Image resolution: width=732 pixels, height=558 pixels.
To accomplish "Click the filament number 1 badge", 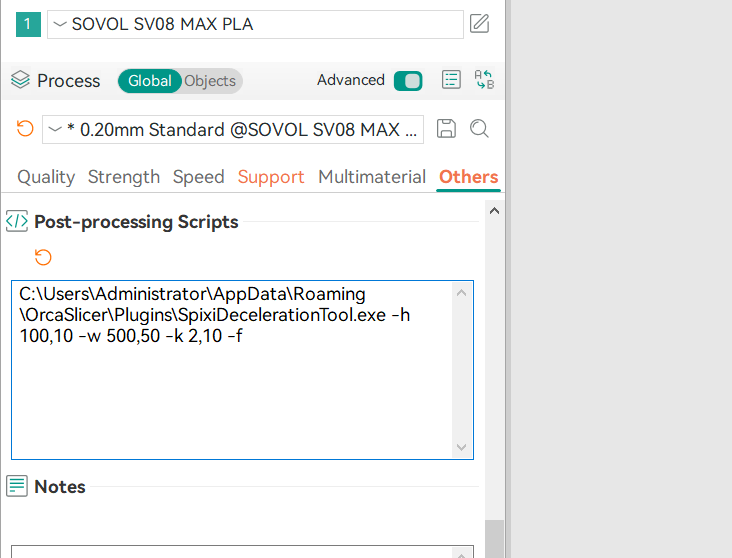I will click(28, 24).
